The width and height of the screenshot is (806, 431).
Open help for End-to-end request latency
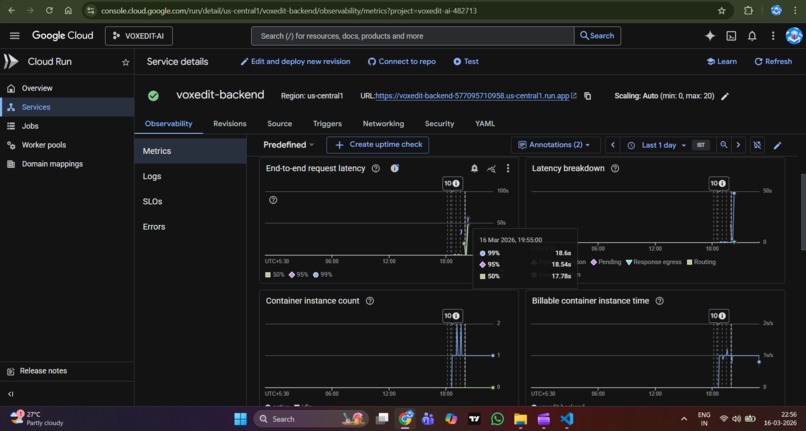click(376, 168)
